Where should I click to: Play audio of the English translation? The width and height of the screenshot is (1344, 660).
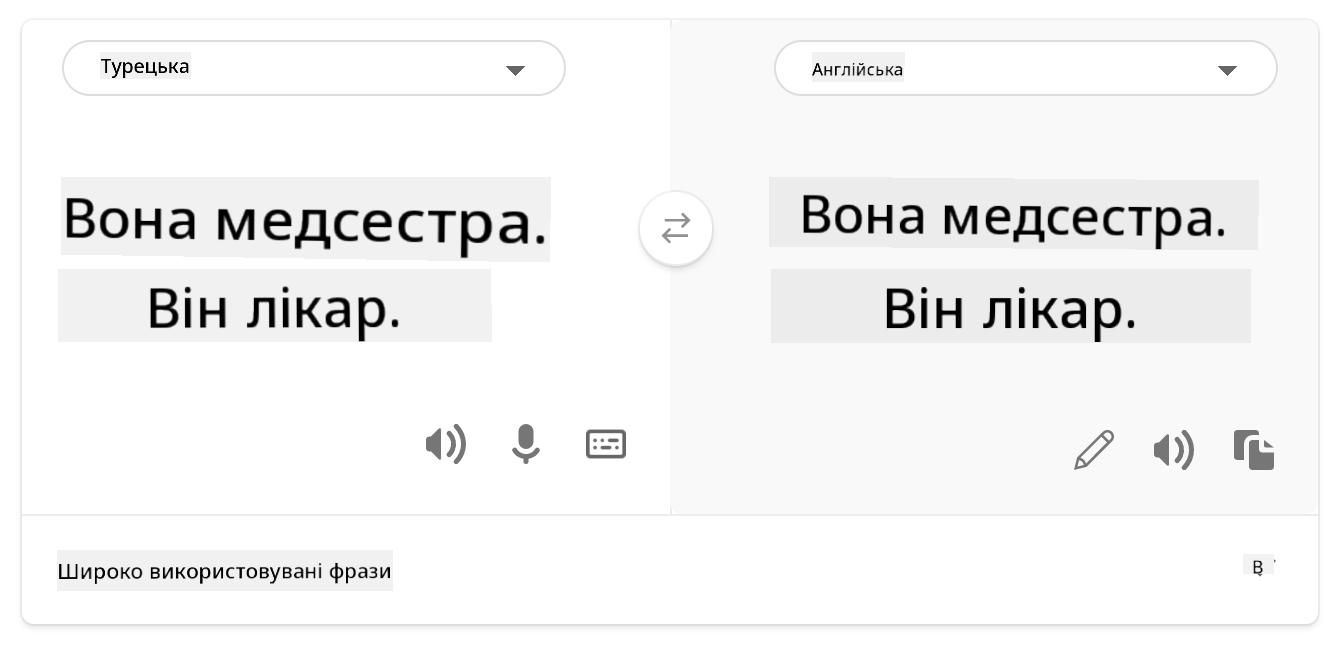(1173, 450)
